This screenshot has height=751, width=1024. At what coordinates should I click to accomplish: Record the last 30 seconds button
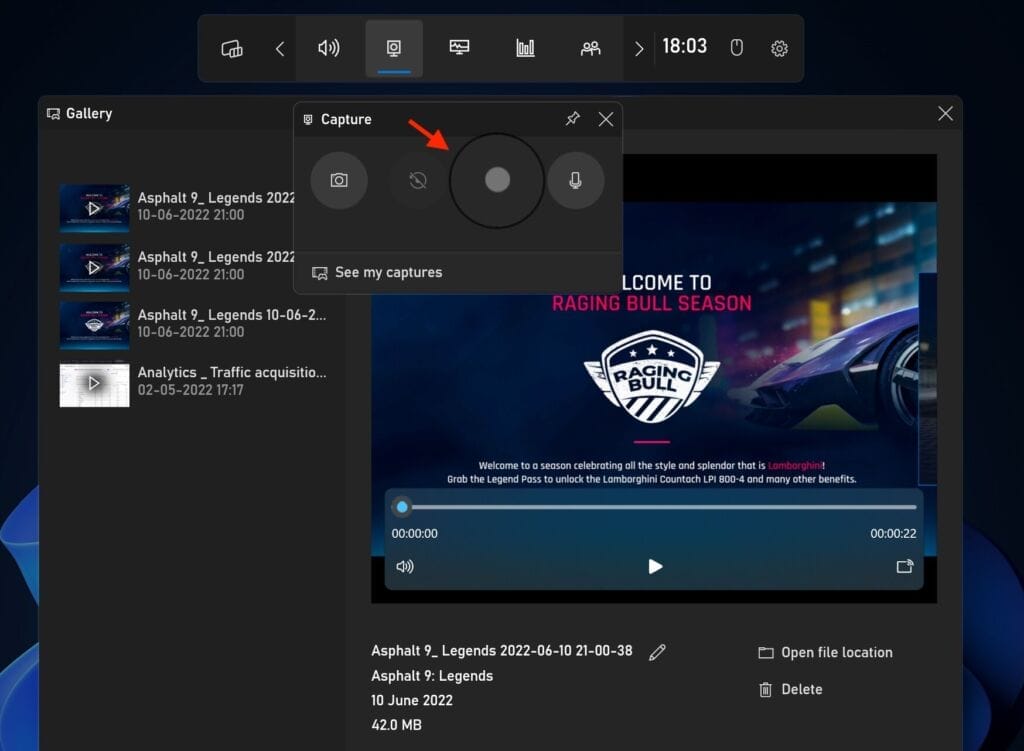click(x=418, y=180)
